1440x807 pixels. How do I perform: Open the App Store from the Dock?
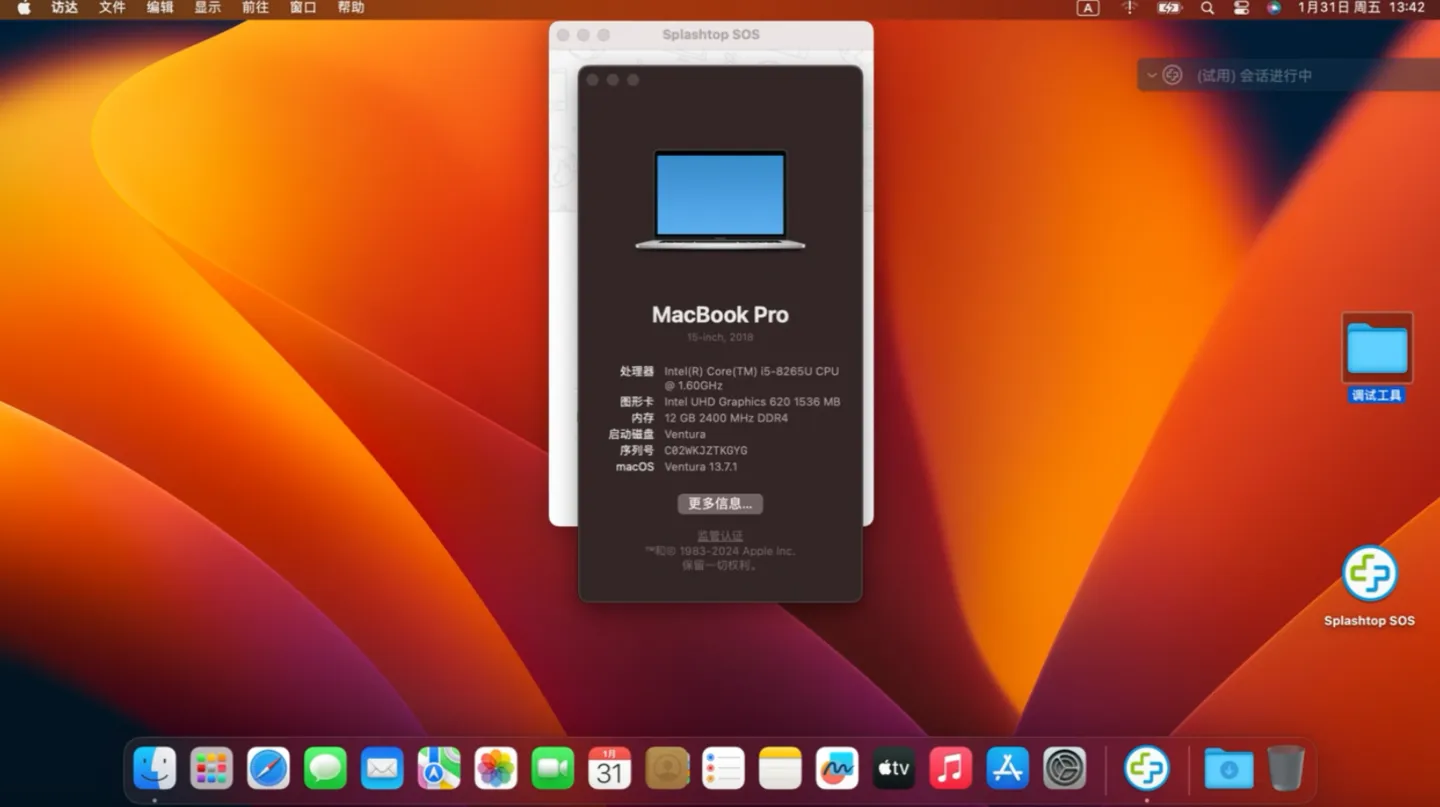pyautogui.click(x=1007, y=768)
